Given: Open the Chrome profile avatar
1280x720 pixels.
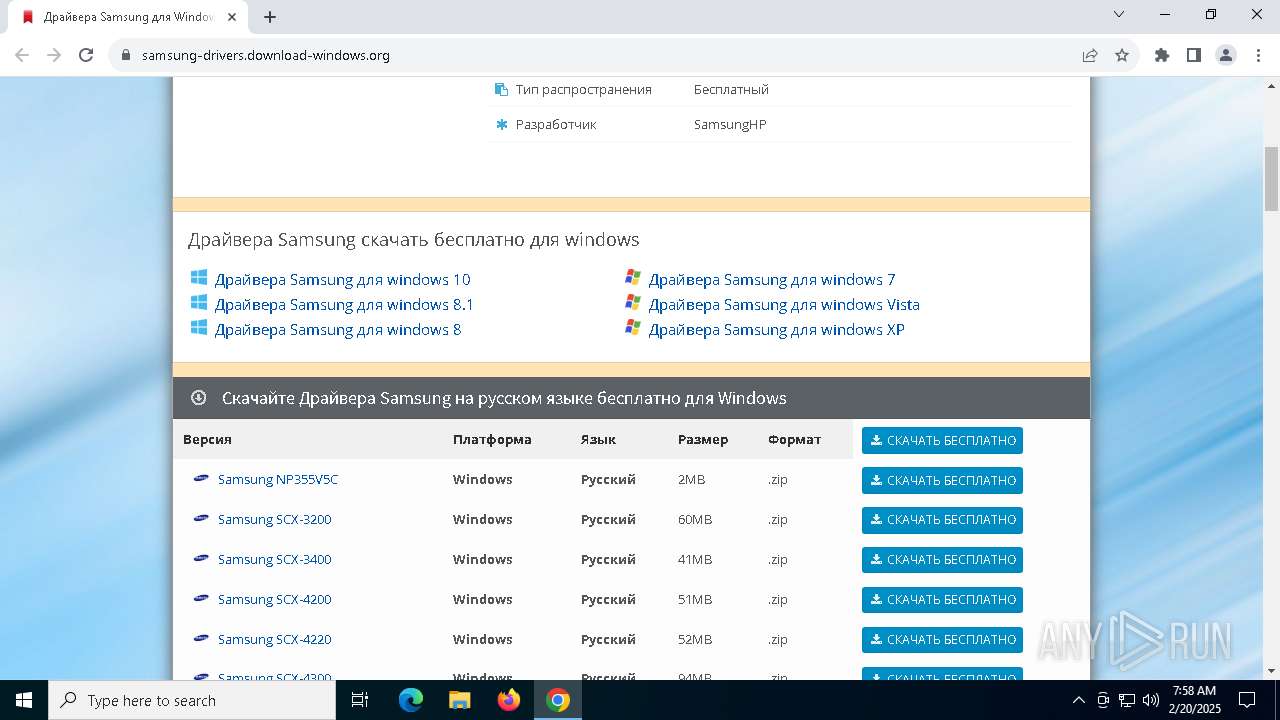Looking at the screenshot, I should coord(1226,55).
